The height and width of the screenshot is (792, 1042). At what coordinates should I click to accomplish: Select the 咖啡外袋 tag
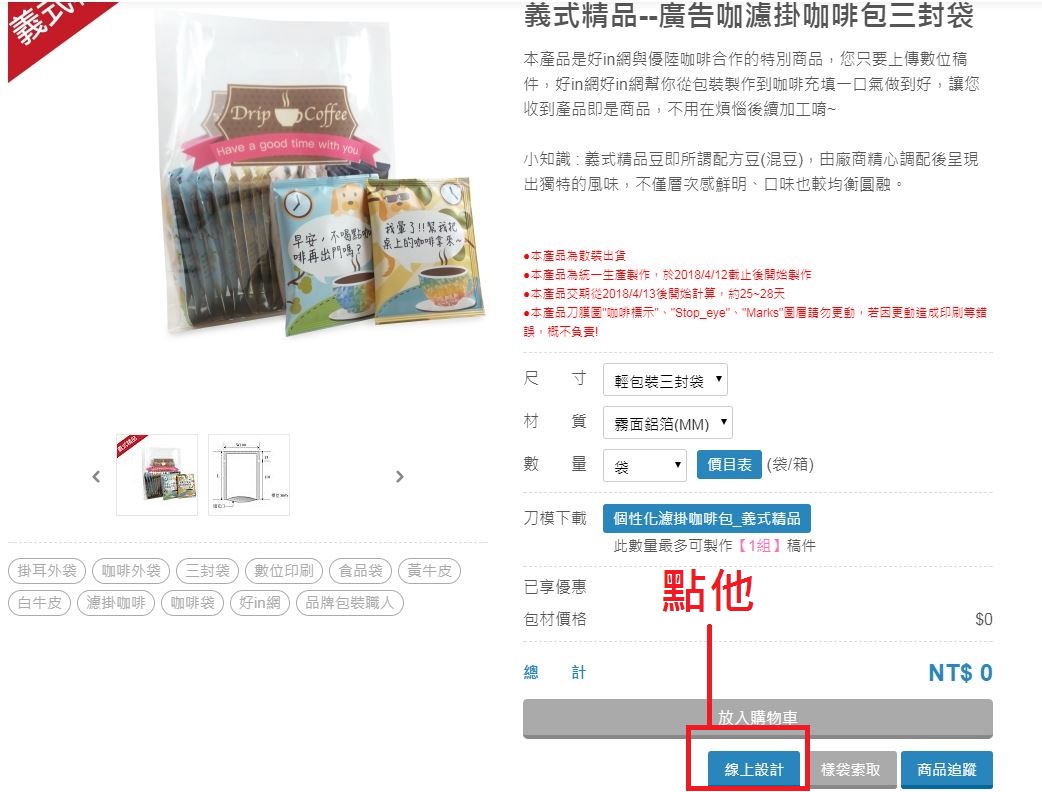coord(131,571)
